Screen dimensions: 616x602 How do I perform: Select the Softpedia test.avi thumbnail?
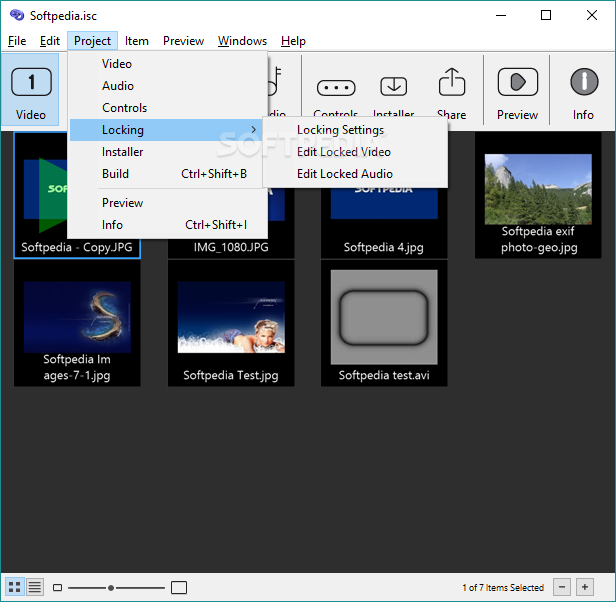click(x=384, y=323)
